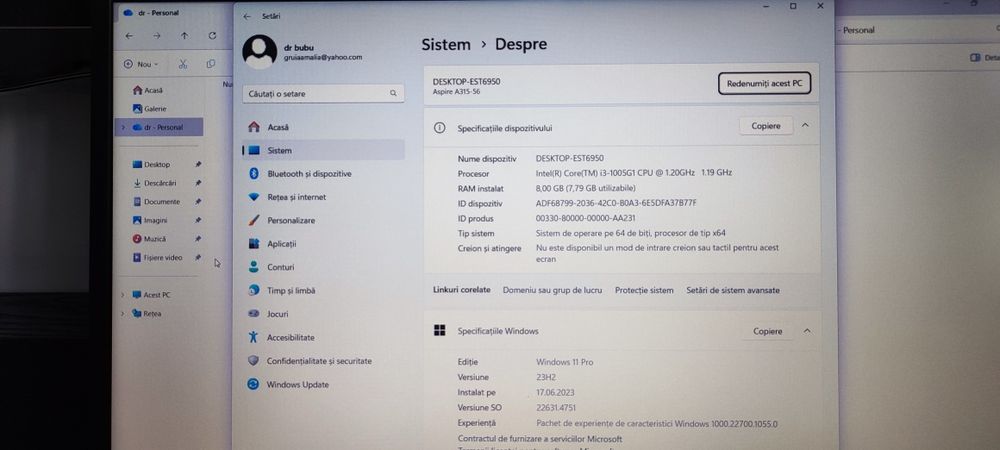This screenshot has width=1000, height=450.
Task: Click the Versiune SO value 22631.4751
Action: click(556, 408)
